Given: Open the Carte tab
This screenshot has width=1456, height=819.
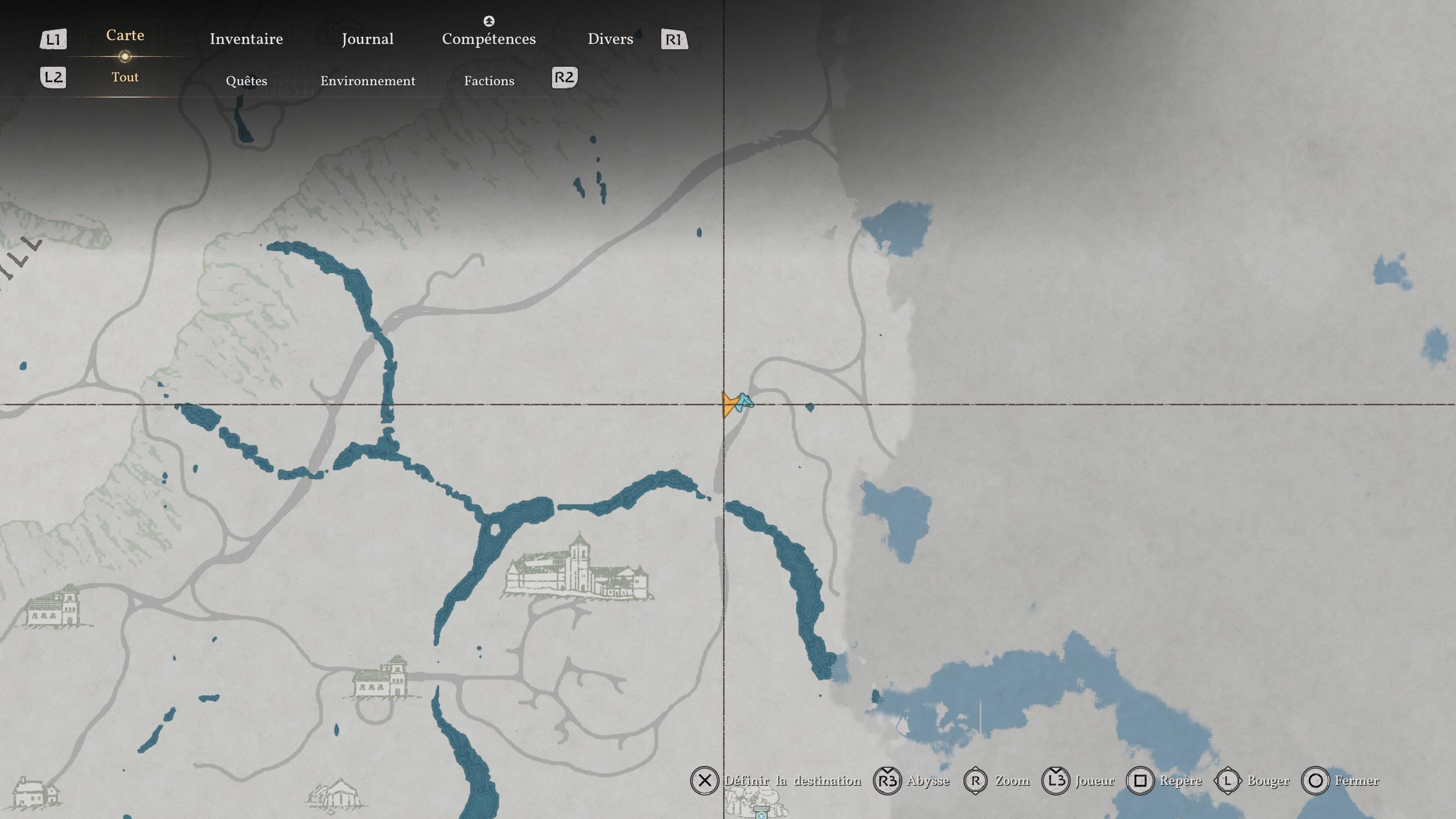Looking at the screenshot, I should point(125,35).
